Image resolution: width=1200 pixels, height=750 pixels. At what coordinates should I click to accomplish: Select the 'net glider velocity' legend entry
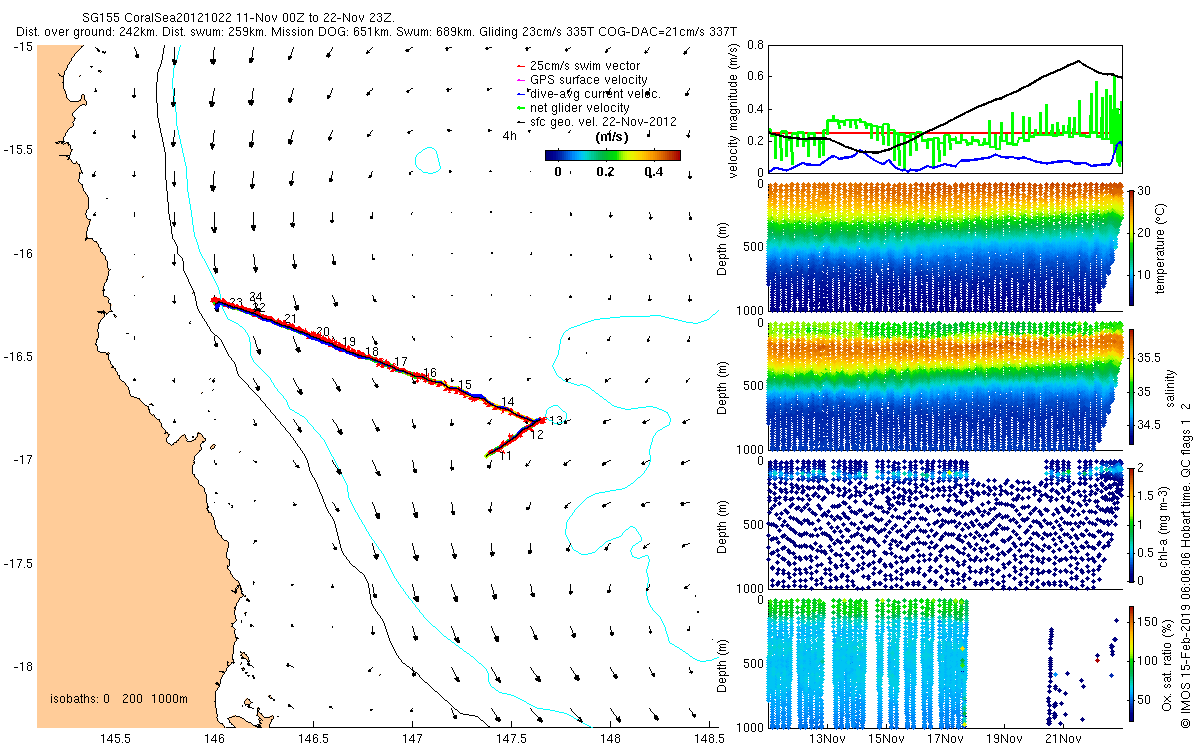pyautogui.click(x=572, y=107)
